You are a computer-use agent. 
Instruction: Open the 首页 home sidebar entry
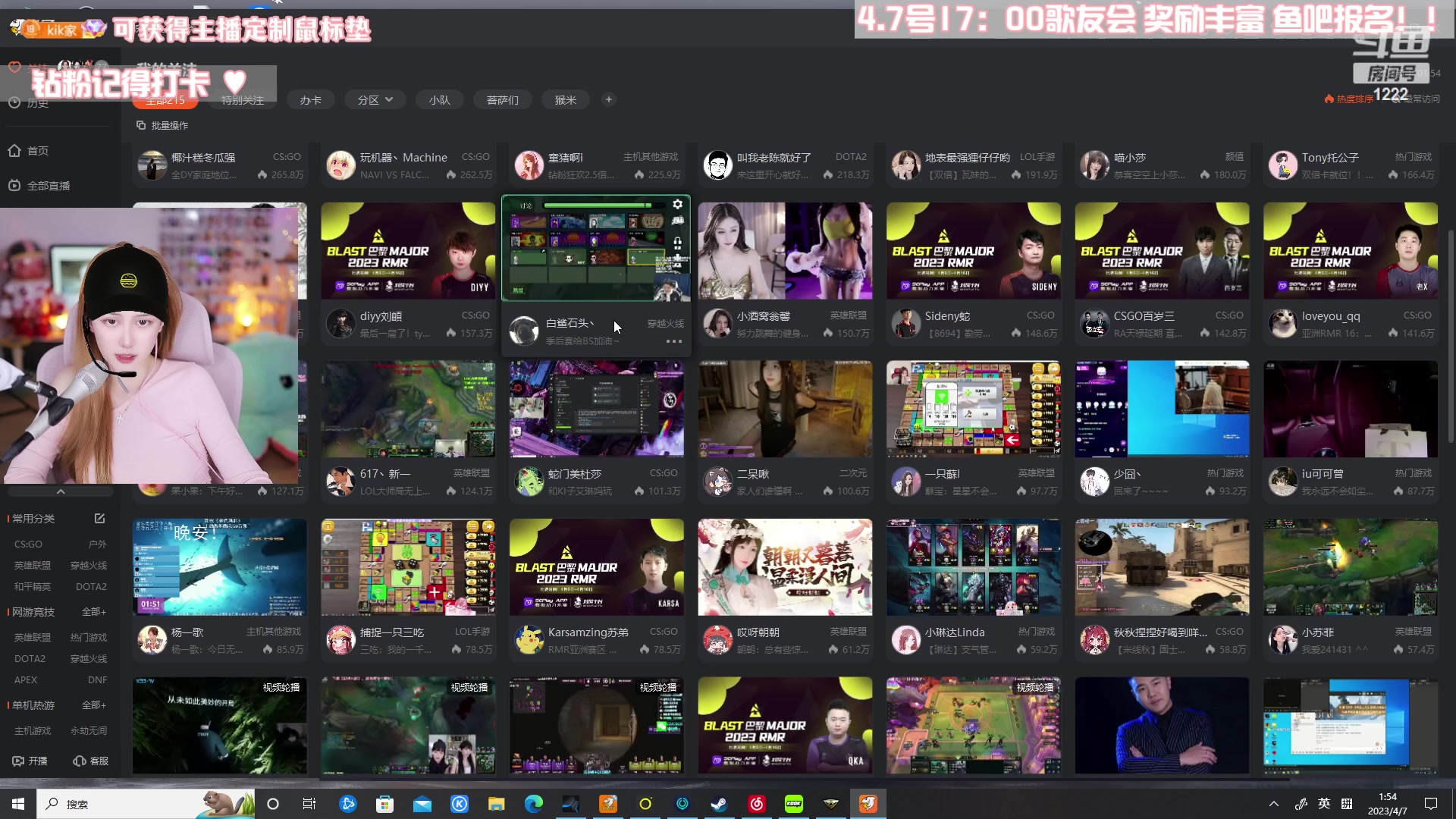point(29,151)
